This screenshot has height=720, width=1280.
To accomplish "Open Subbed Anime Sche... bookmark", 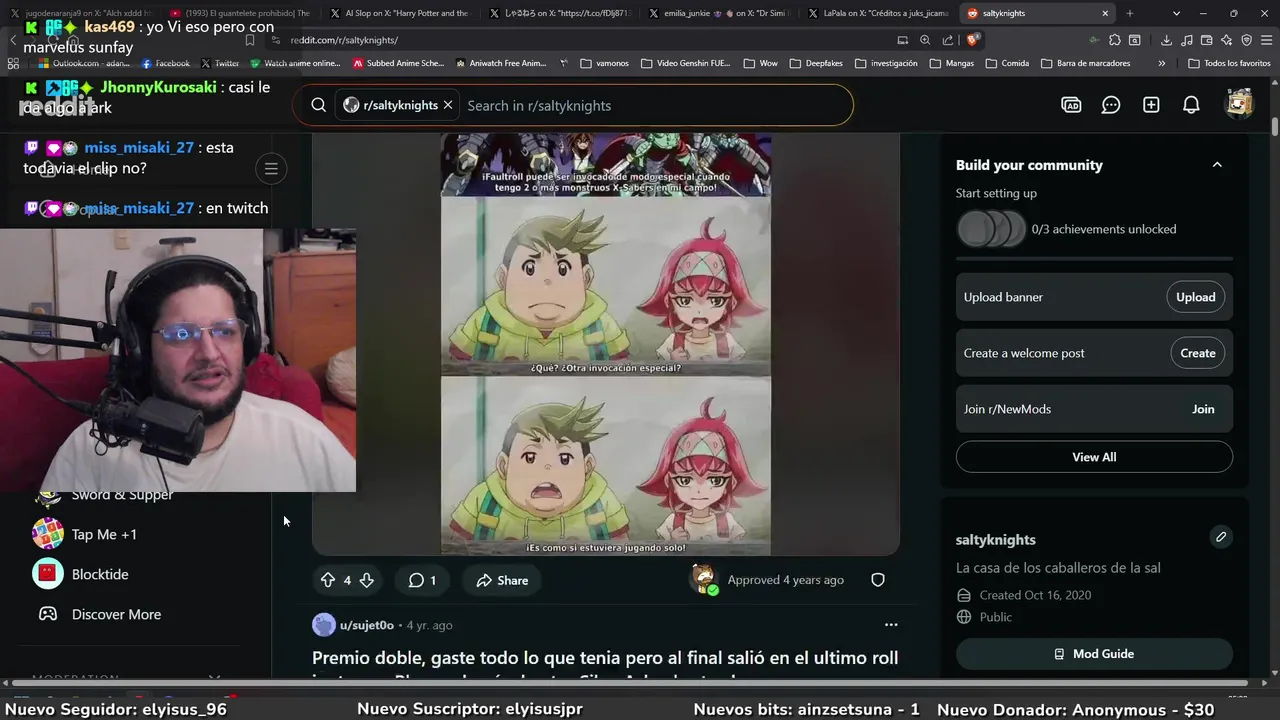I will point(397,63).
